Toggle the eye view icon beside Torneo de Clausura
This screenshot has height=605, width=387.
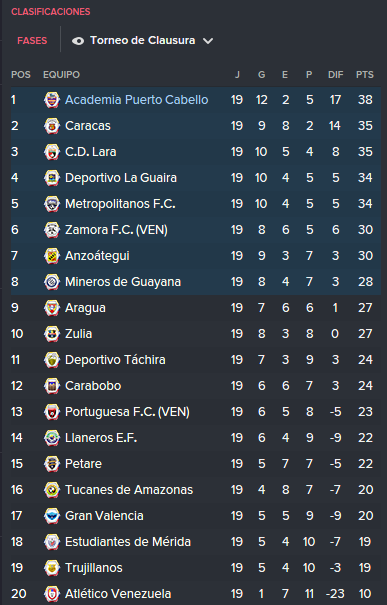(78, 41)
